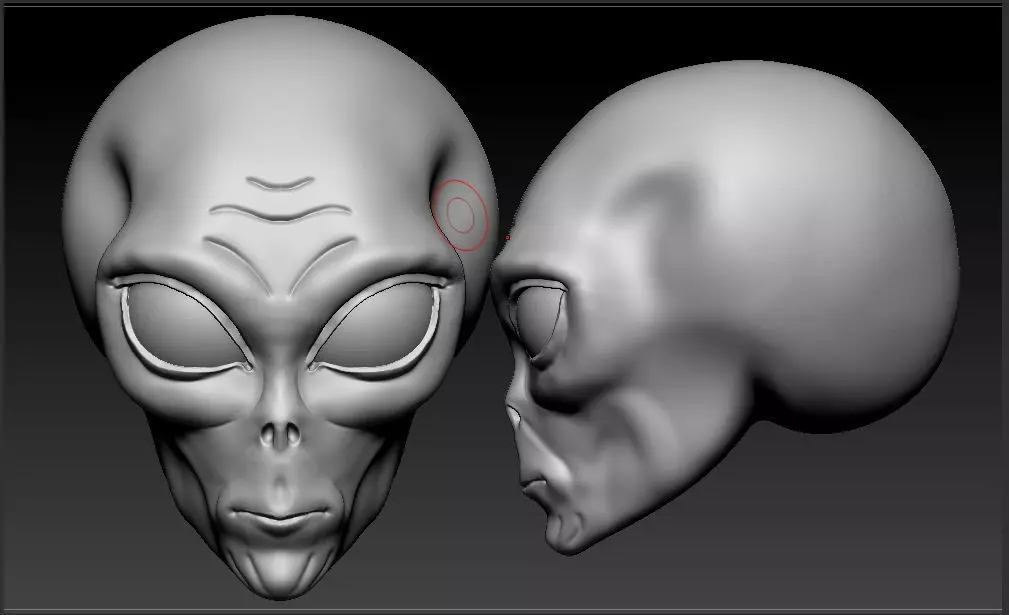Viewport: 1009px width, 615px height.
Task: Click the side-profile alien's lips
Action: (x=535, y=486)
